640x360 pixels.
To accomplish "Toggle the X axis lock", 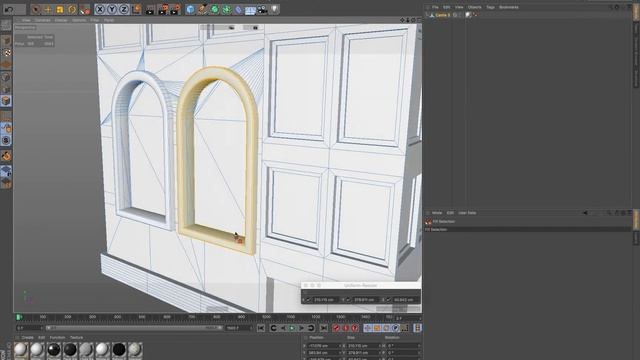I will (100, 9).
